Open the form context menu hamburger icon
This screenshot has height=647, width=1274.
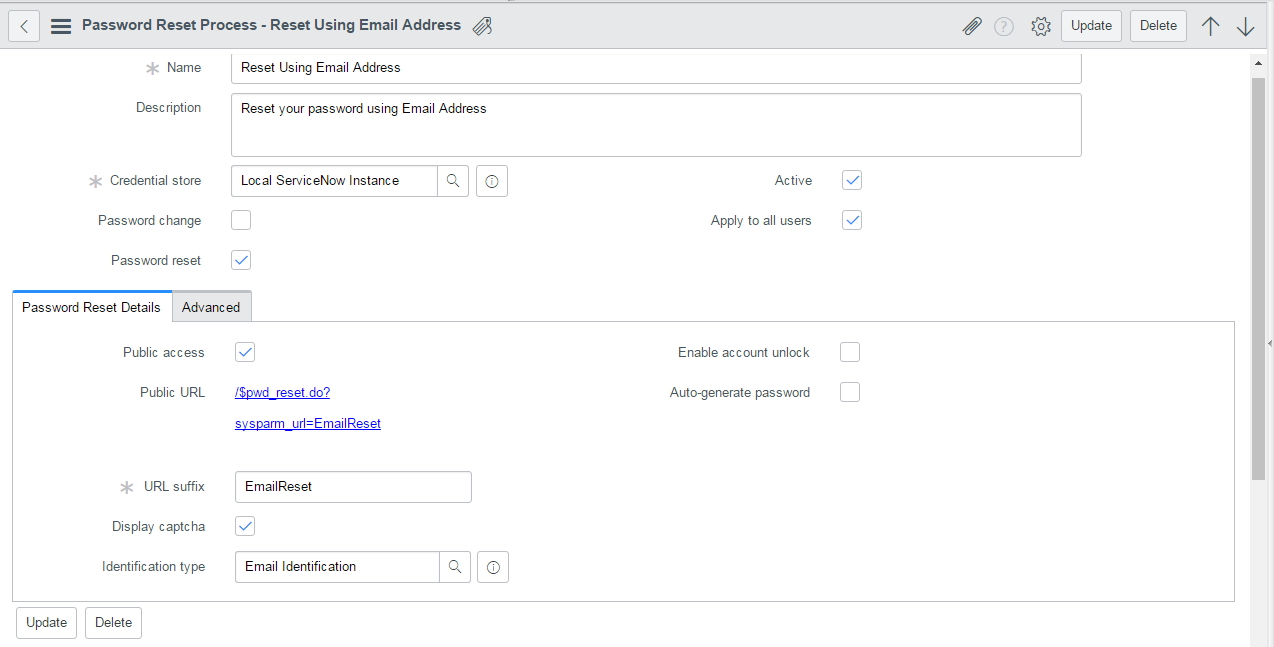[60, 25]
